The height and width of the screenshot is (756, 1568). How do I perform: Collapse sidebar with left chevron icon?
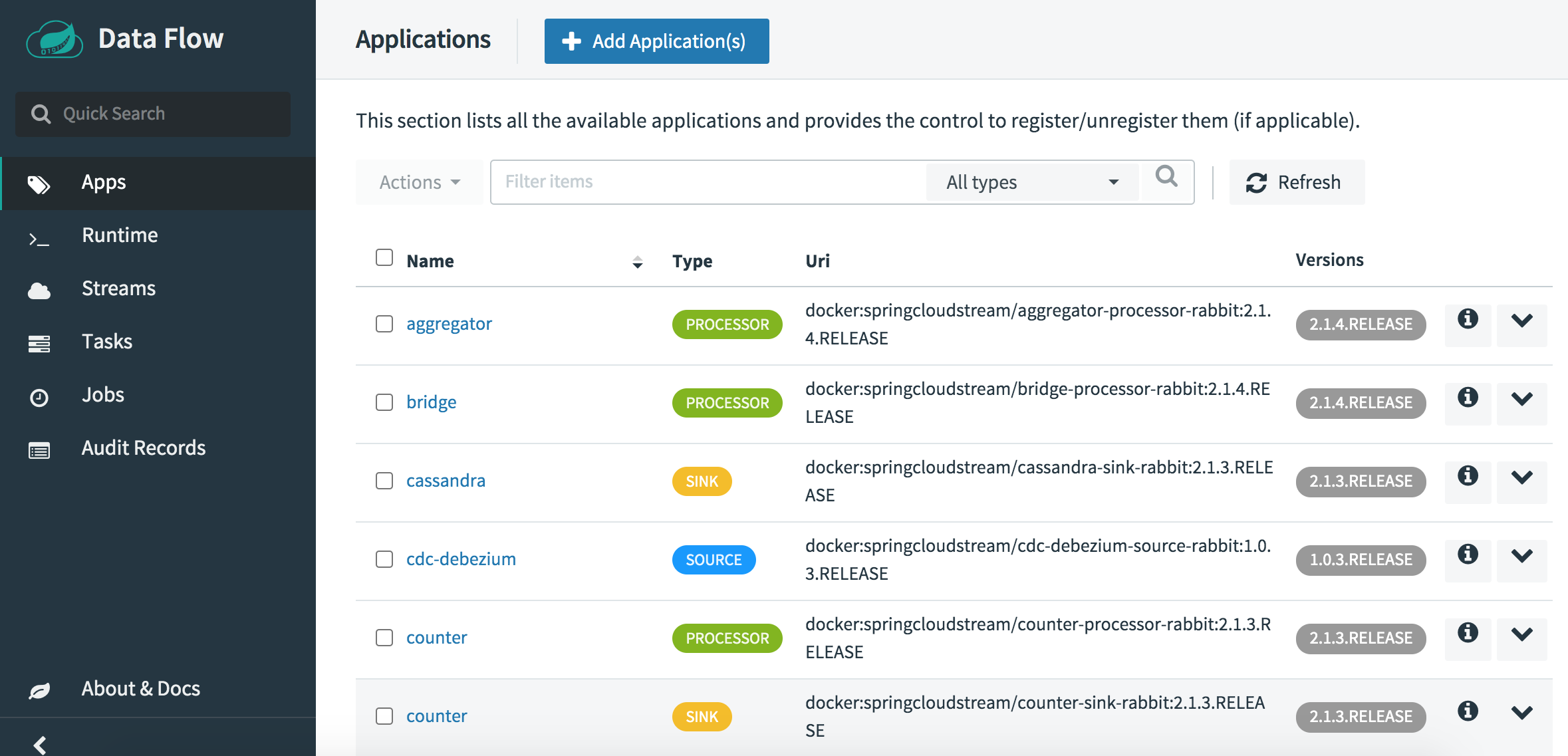41,744
